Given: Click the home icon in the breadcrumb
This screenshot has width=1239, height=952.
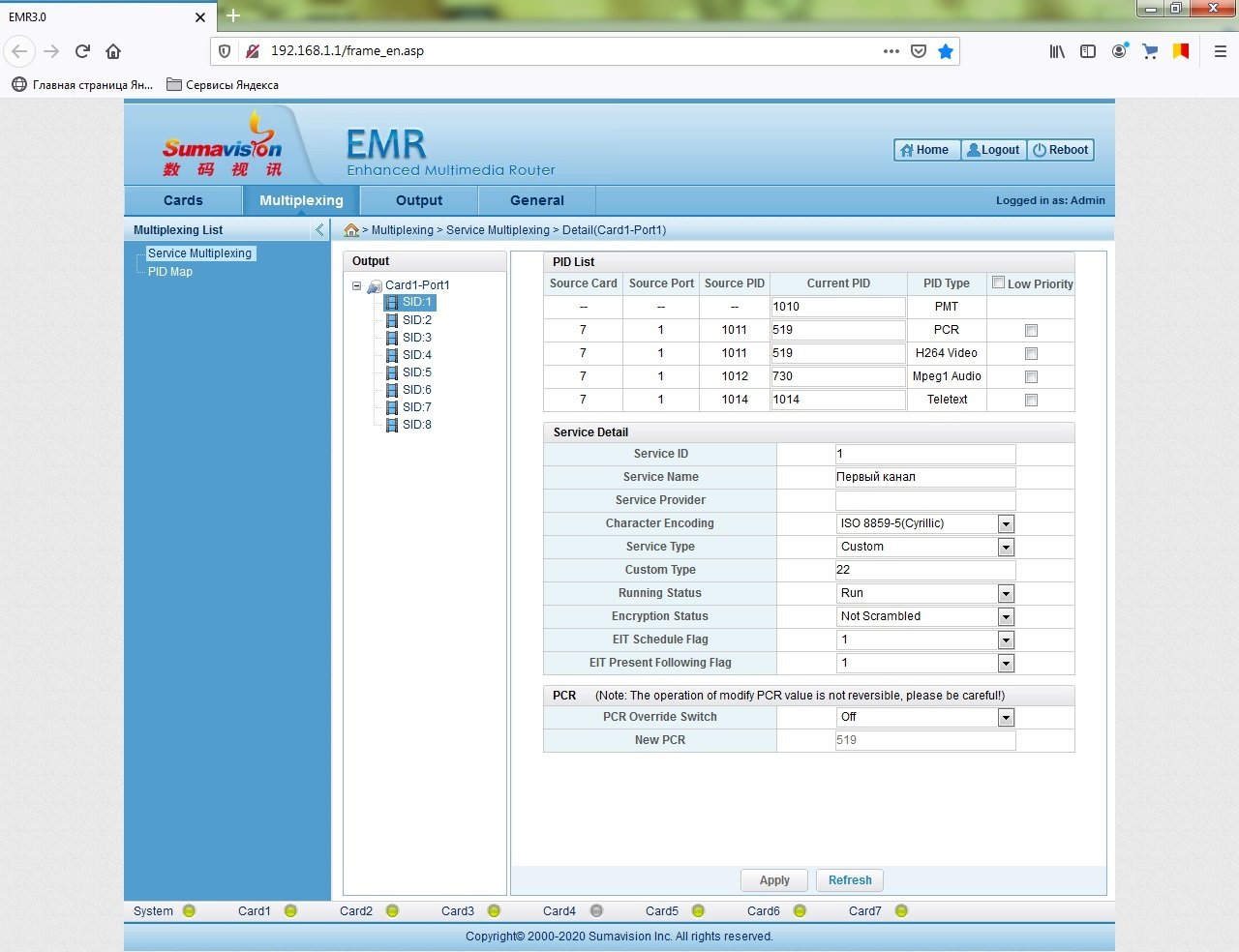Looking at the screenshot, I should tap(351, 230).
